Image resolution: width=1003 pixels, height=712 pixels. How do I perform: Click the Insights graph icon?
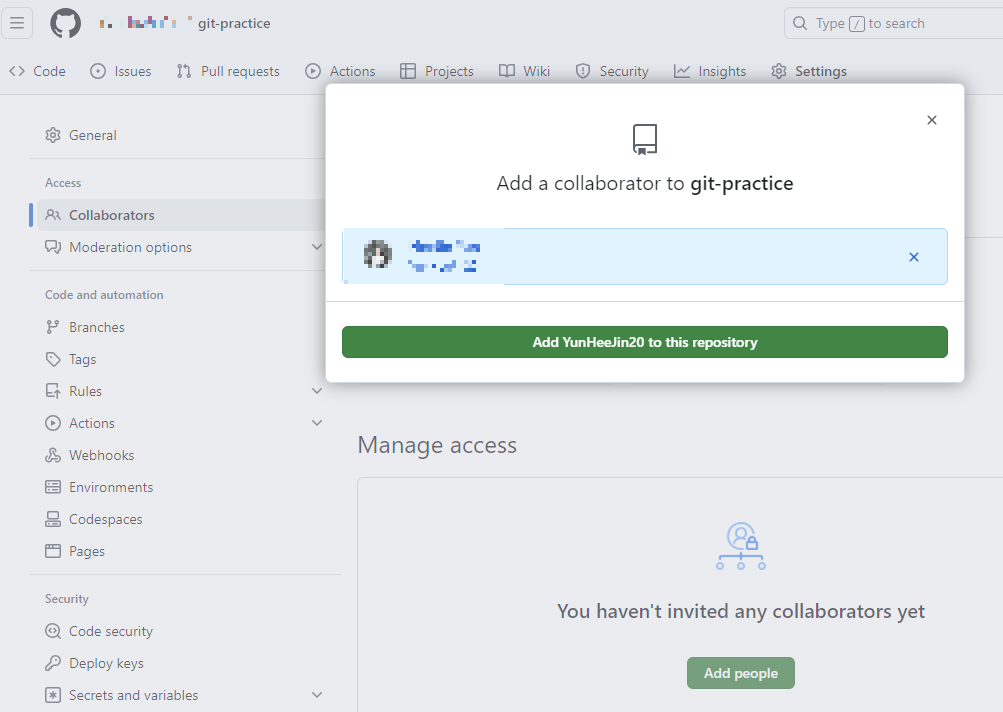coord(682,71)
